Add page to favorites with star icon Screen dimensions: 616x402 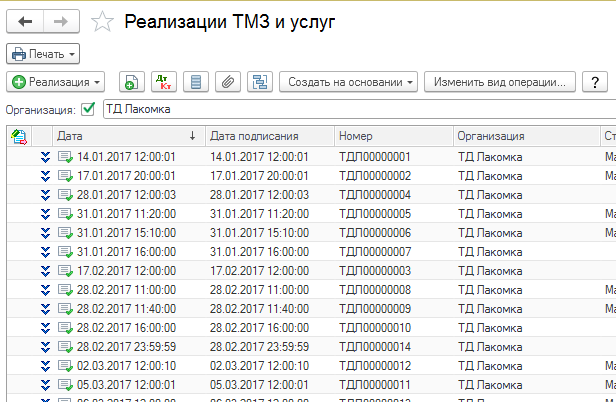click(101, 21)
